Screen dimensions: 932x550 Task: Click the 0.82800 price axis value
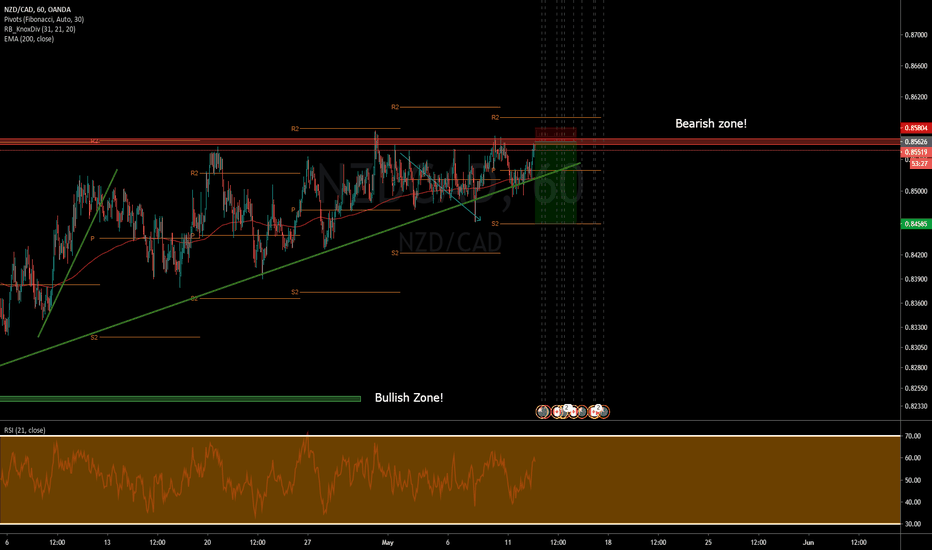[916, 368]
